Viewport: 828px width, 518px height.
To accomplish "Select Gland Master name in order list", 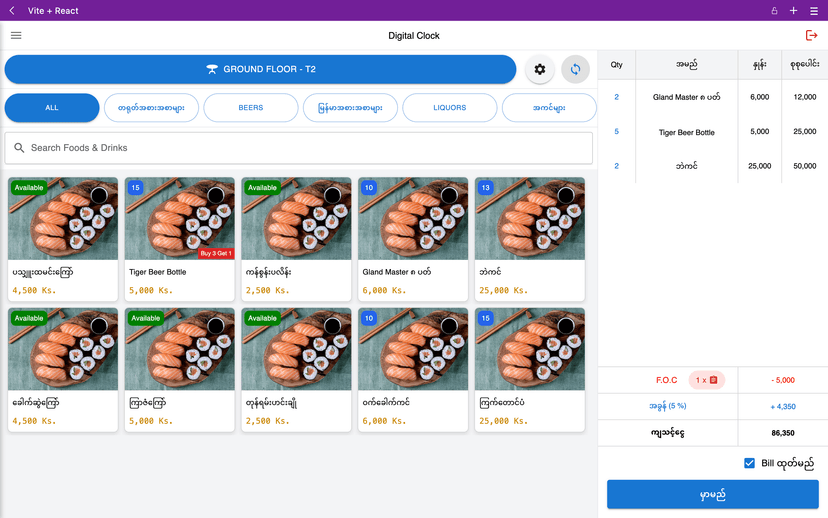I will click(x=686, y=97).
